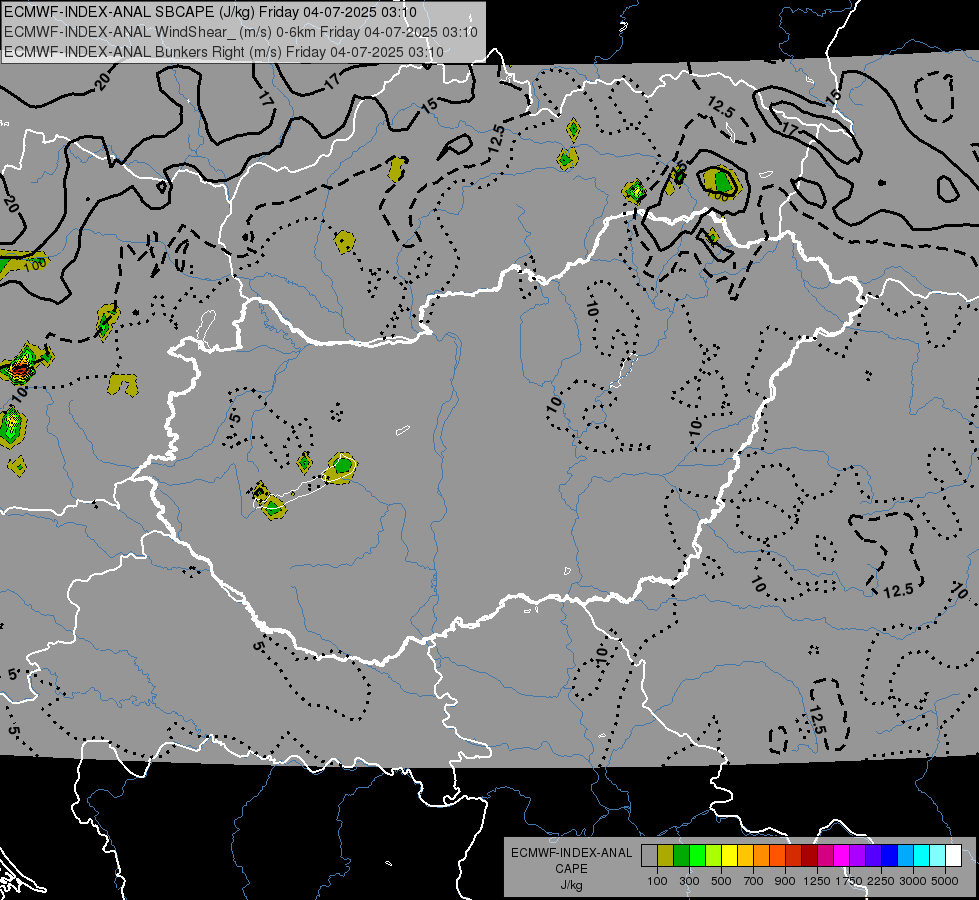979x900 pixels.
Task: Click the legend value 3000
Action: pyautogui.click(x=913, y=881)
